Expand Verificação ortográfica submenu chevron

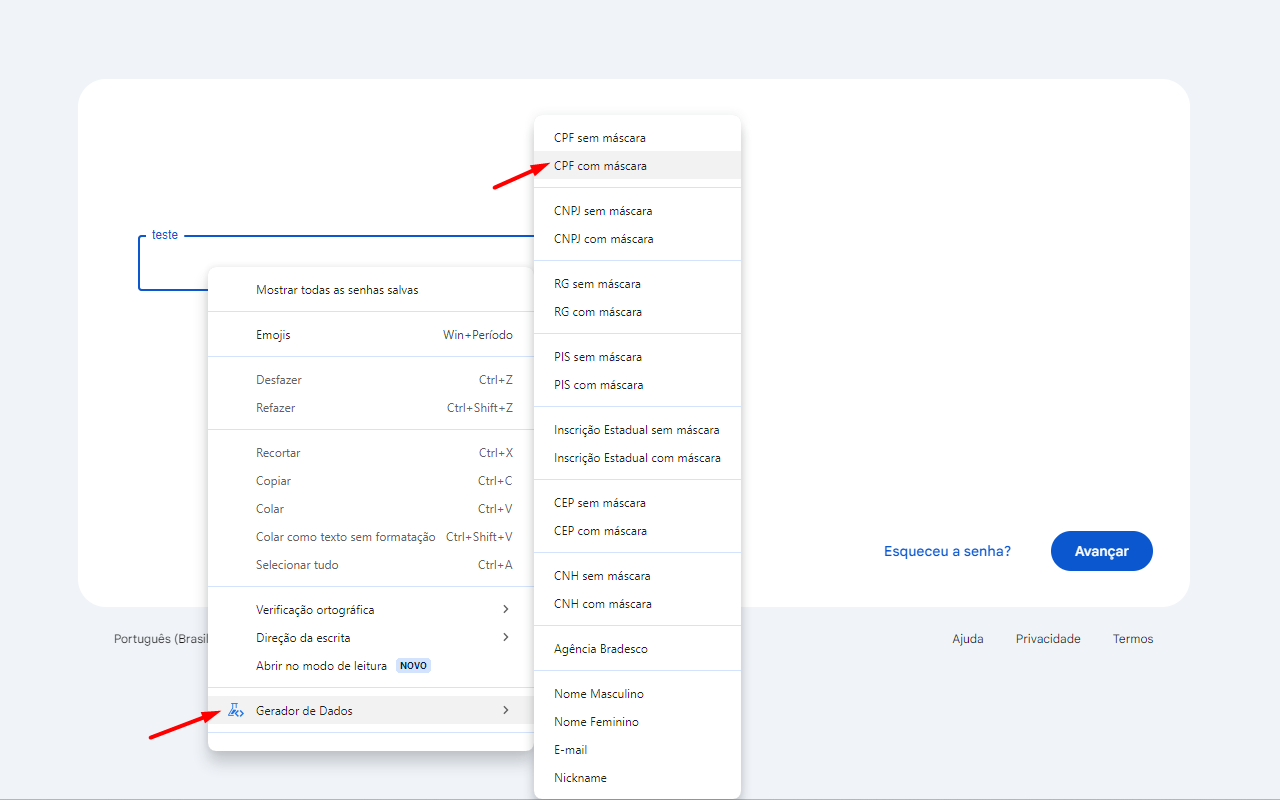click(x=506, y=609)
